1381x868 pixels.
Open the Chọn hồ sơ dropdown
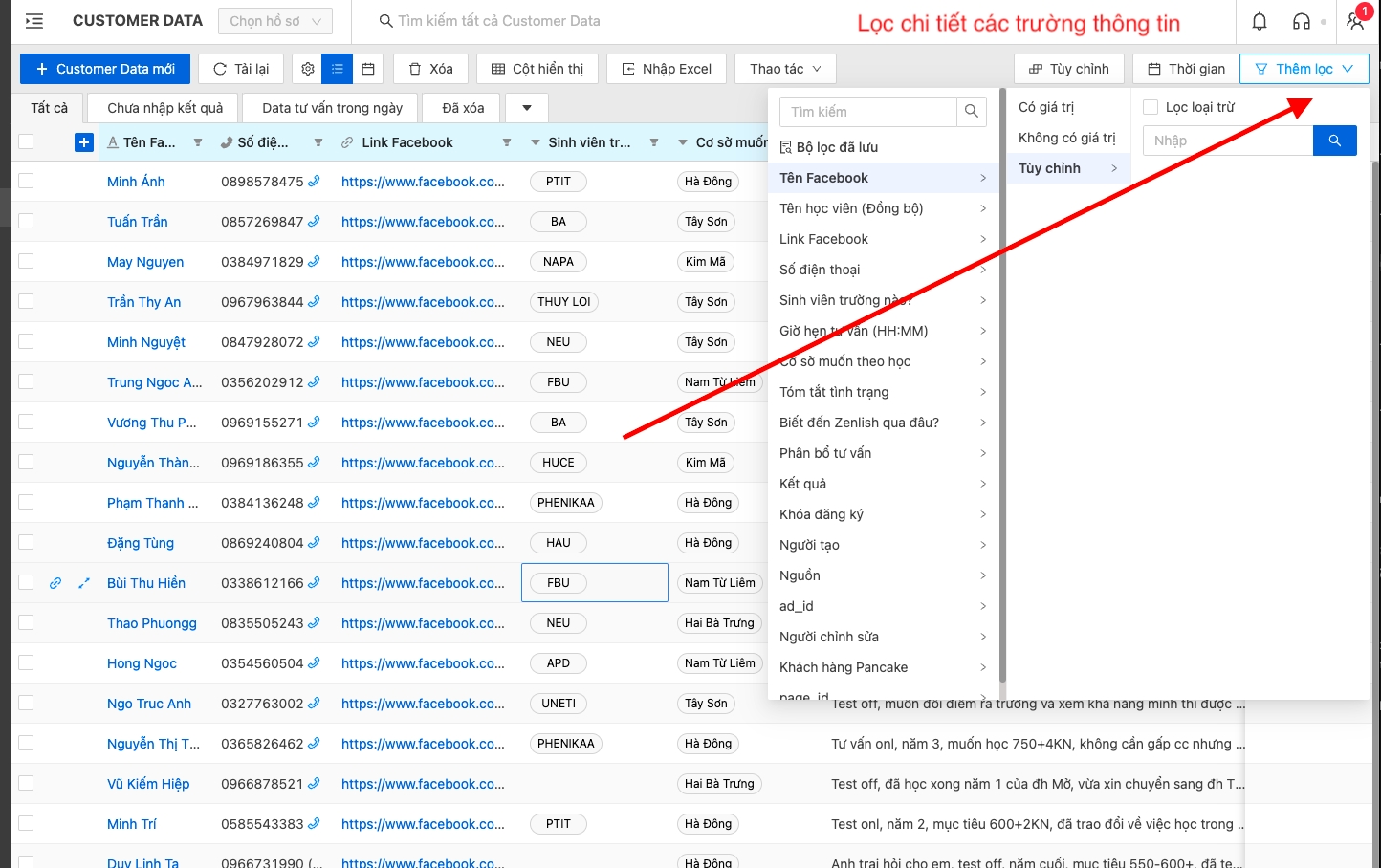274,21
